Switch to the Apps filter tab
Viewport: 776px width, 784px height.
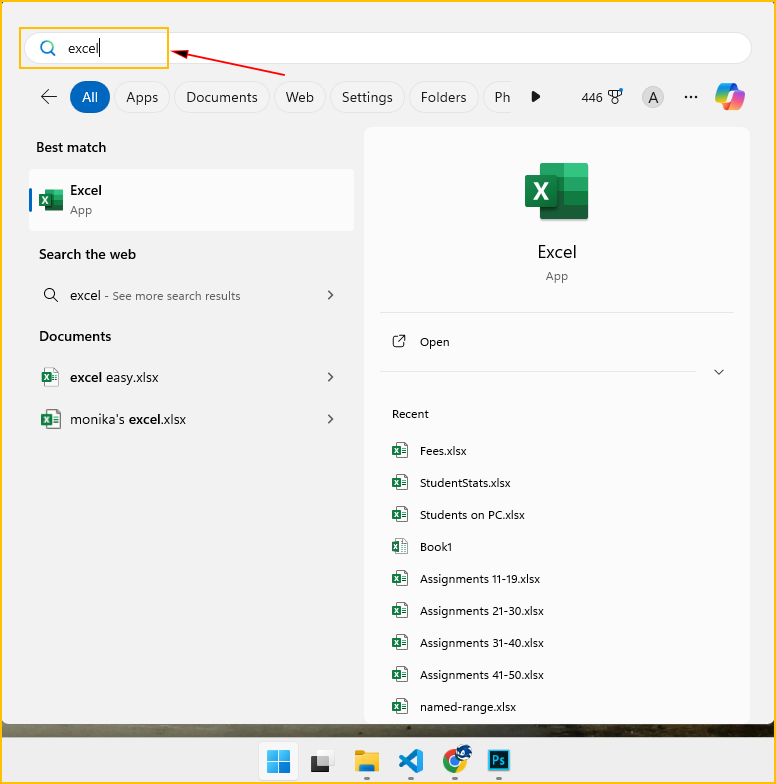point(142,97)
